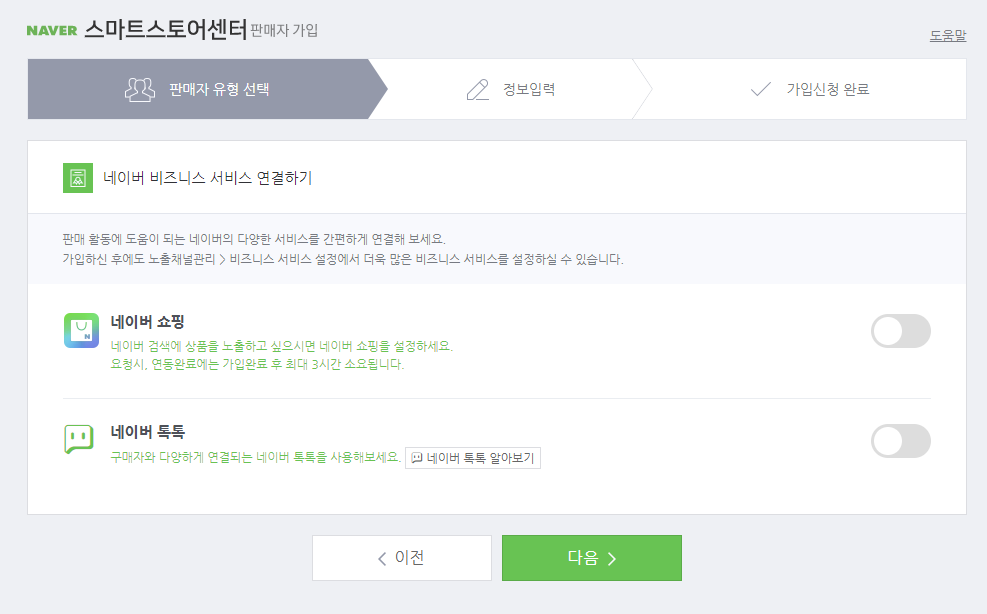This screenshot has height=614, width=987.
Task: Select the 판매자 유형 선택 step tab
Action: 207,89
